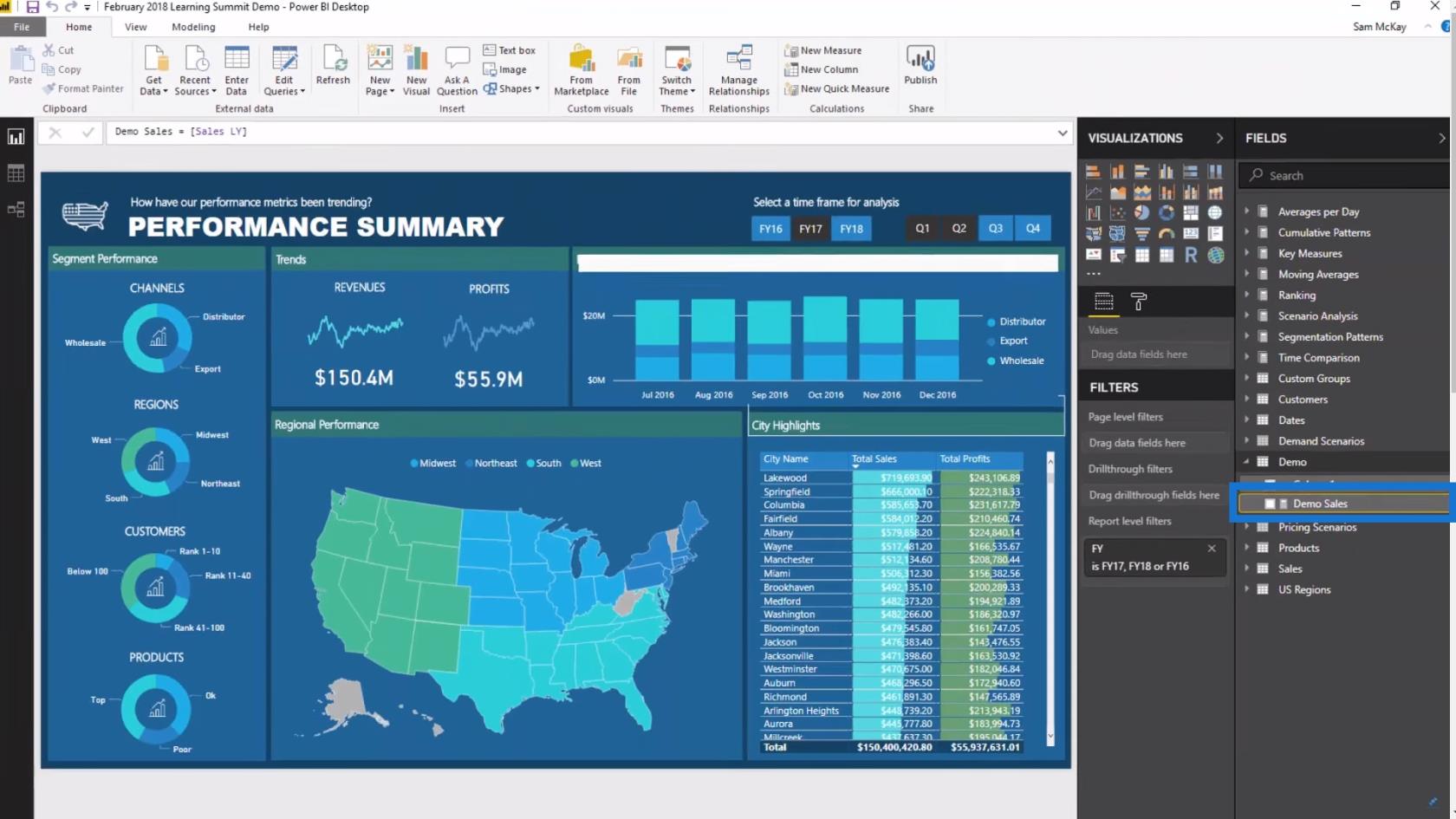Open the Data view from left sidebar
This screenshot has height=819, width=1456.
point(16,173)
